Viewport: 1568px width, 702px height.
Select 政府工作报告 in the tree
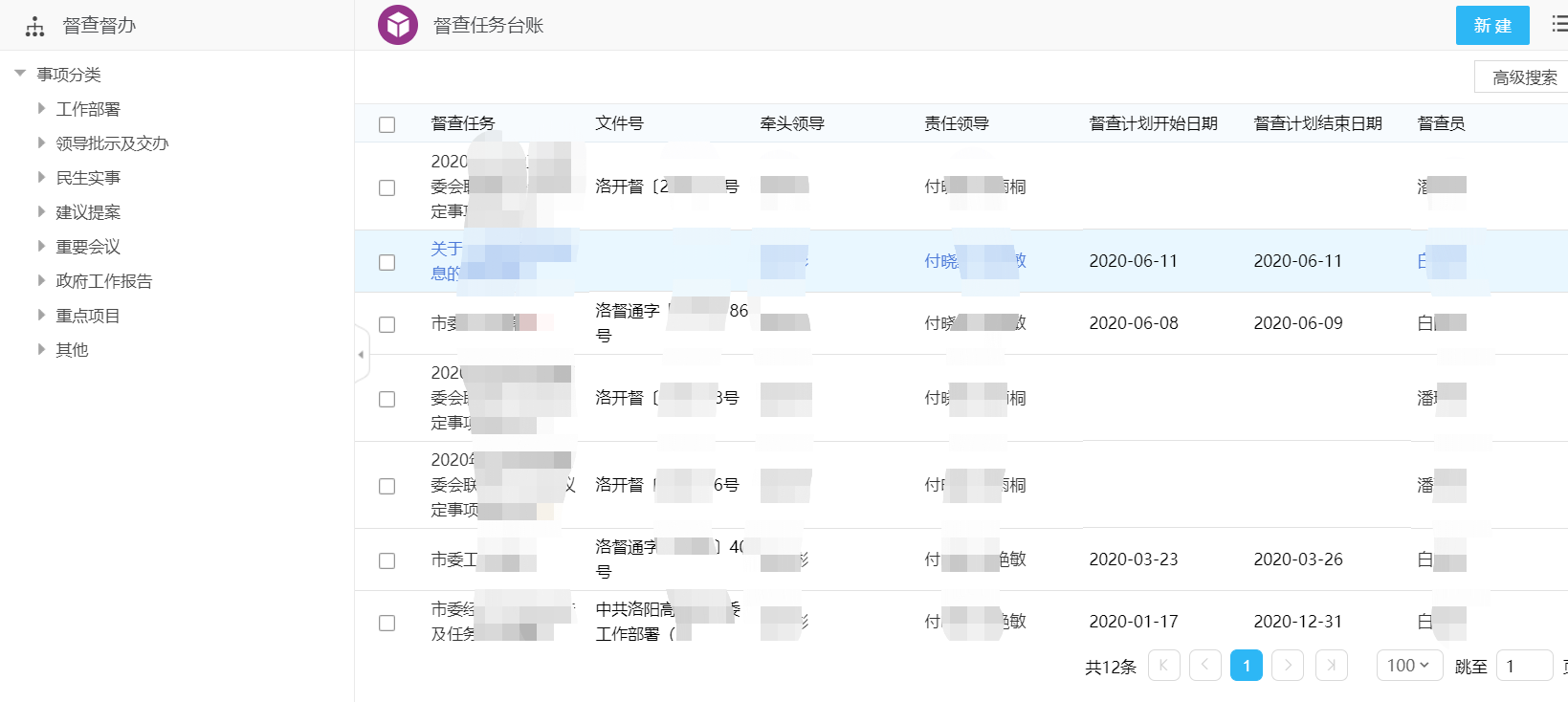pos(104,281)
